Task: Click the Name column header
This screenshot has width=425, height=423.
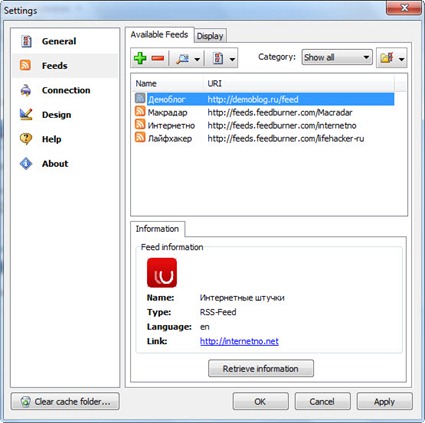Action: [x=168, y=83]
